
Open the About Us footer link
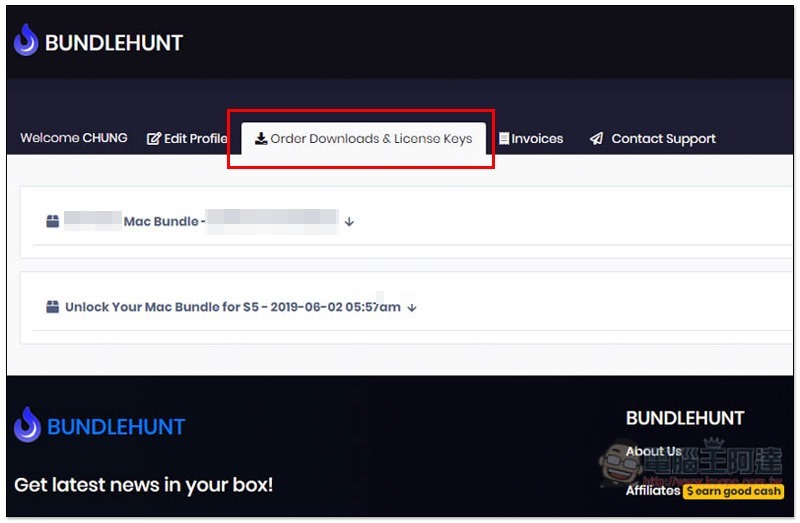[x=654, y=451]
